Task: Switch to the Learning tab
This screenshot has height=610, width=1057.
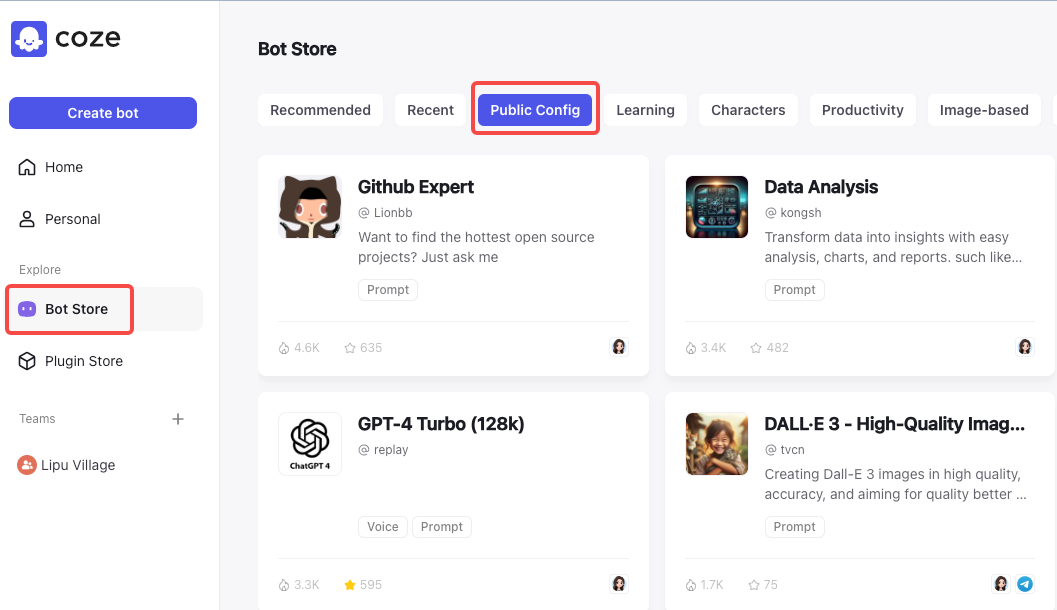Action: coord(645,110)
